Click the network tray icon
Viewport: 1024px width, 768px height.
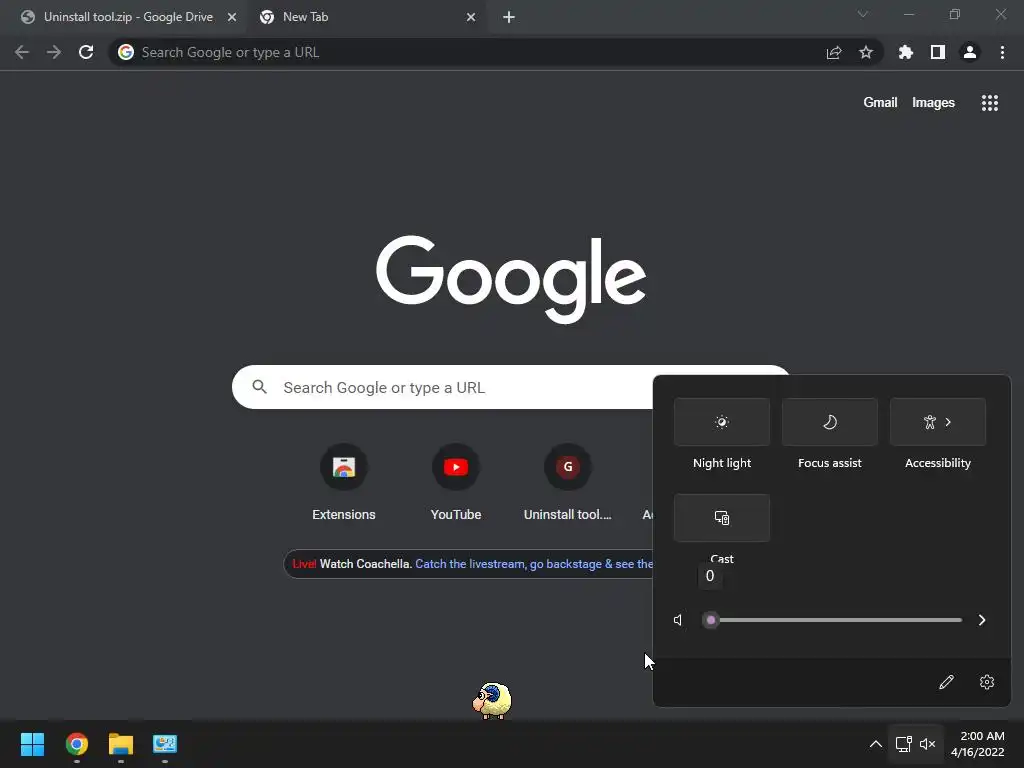(x=903, y=744)
